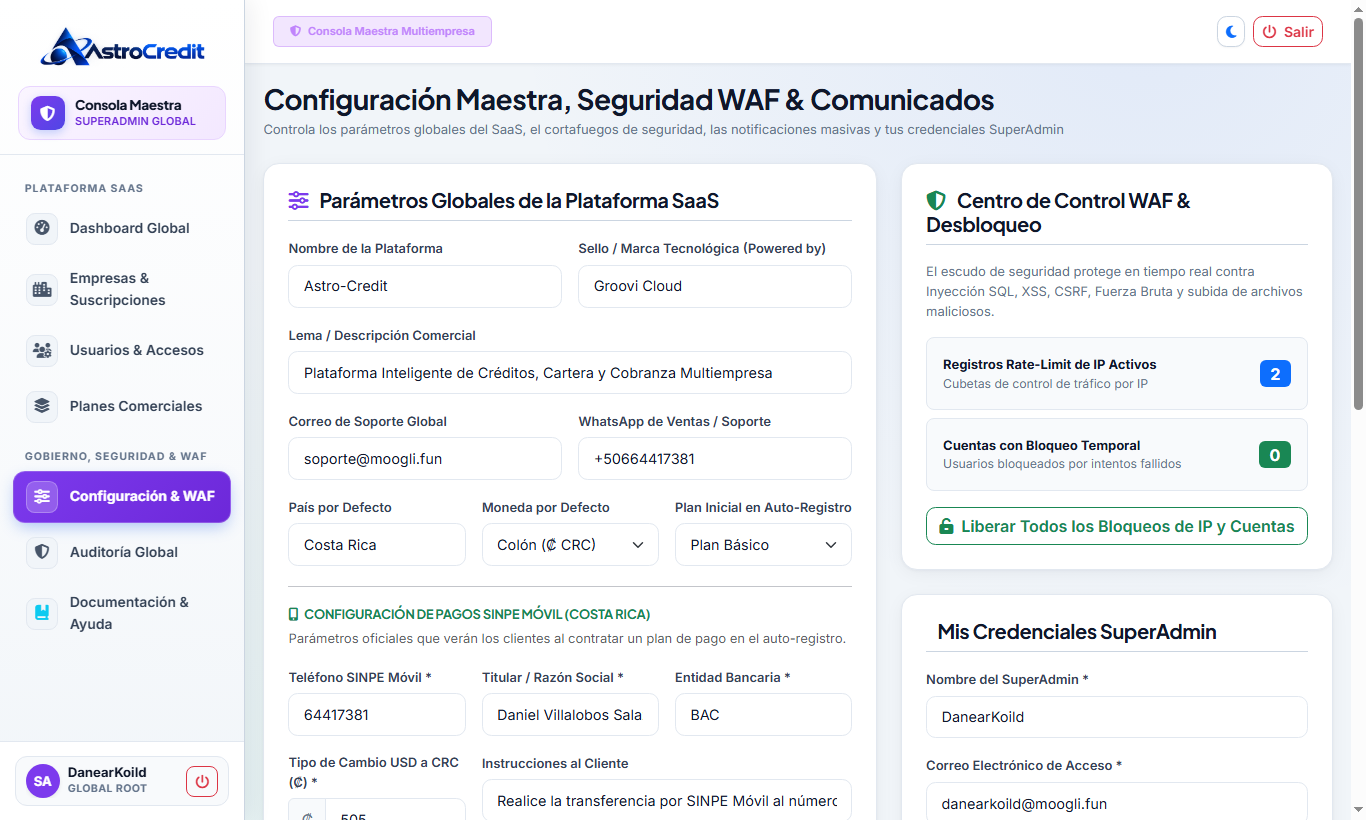1366x820 pixels.
Task: Go to Empresas & Suscripciones
Action: [122, 289]
